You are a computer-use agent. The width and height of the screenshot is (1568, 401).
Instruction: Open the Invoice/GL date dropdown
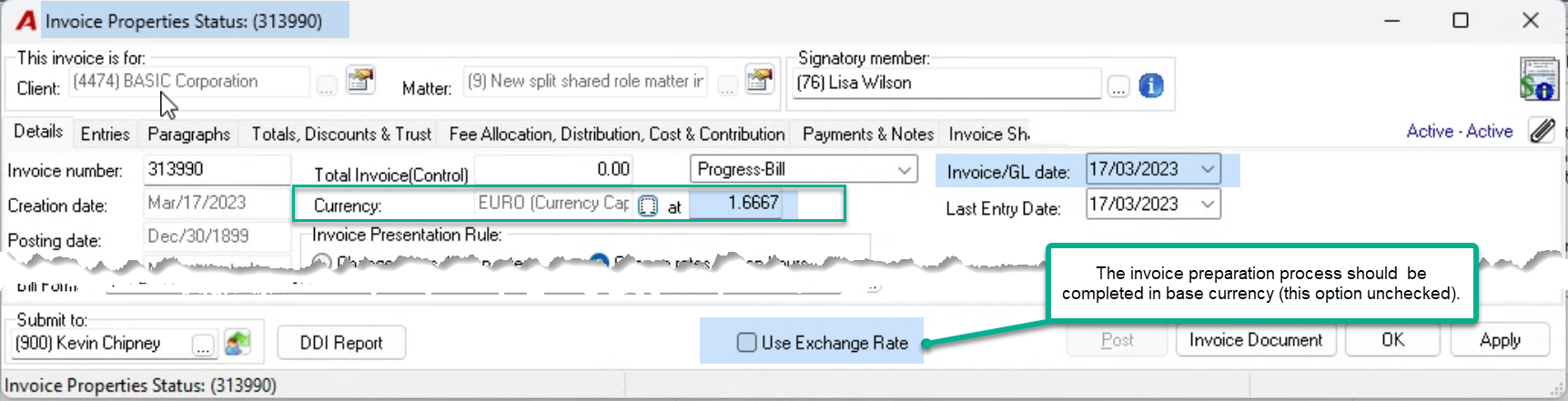point(1207,169)
